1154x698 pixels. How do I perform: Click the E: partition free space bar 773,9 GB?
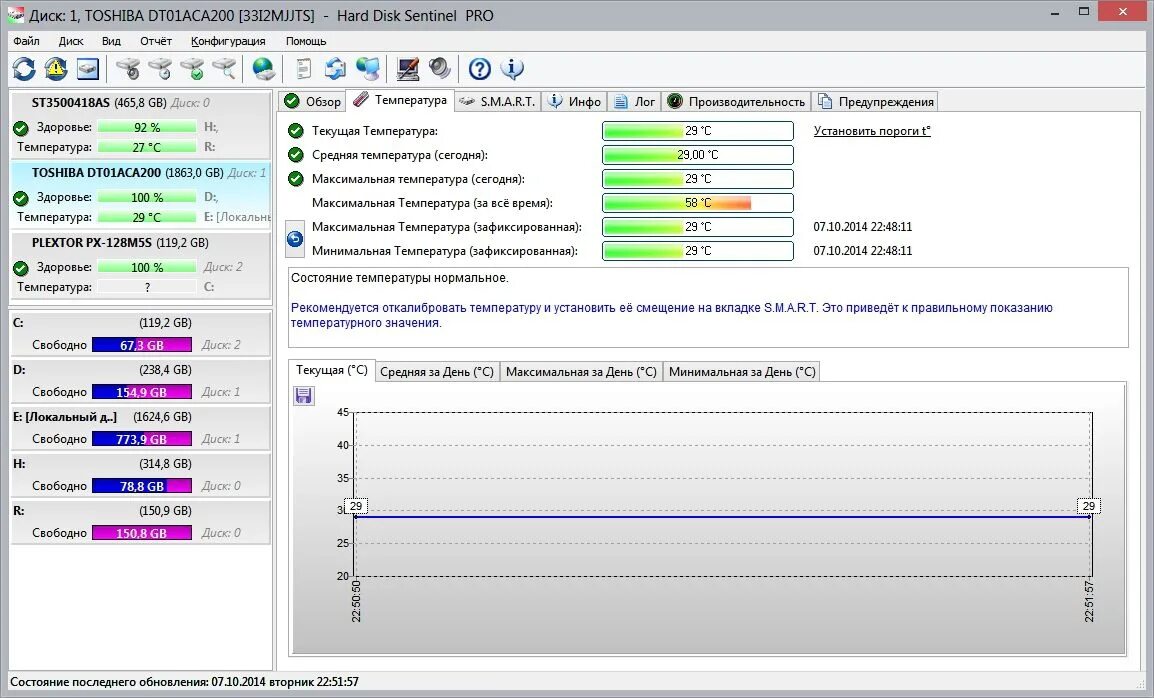click(142, 439)
